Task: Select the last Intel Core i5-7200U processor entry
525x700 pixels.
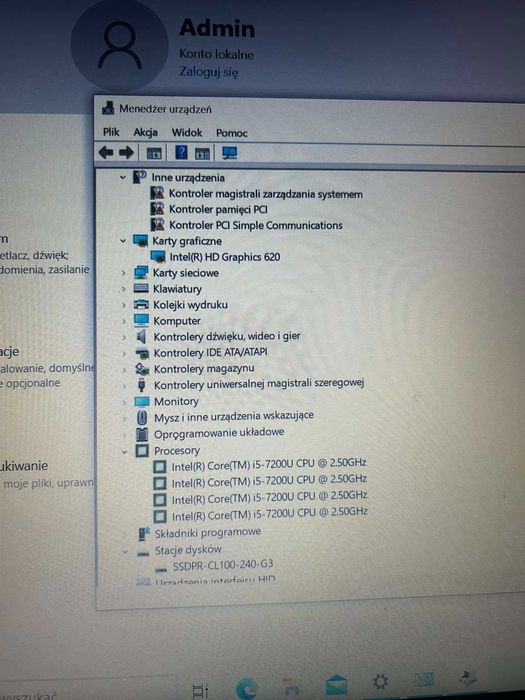Action: 270,514
